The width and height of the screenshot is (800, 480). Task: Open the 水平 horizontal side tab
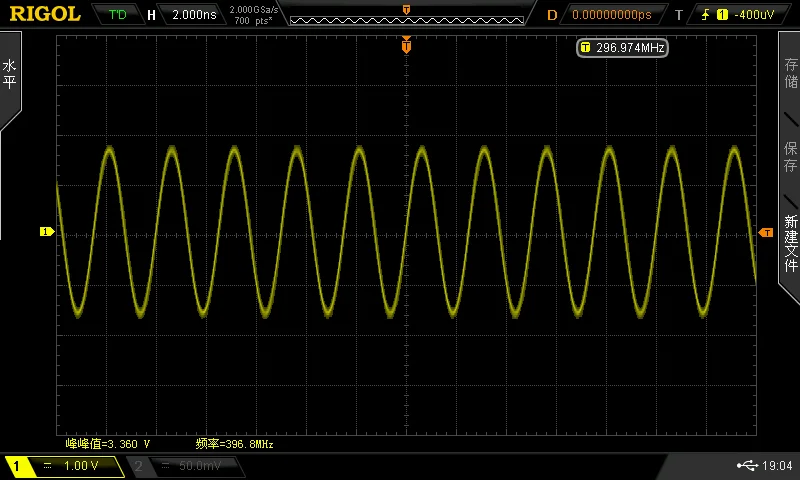pyautogui.click(x=10, y=74)
